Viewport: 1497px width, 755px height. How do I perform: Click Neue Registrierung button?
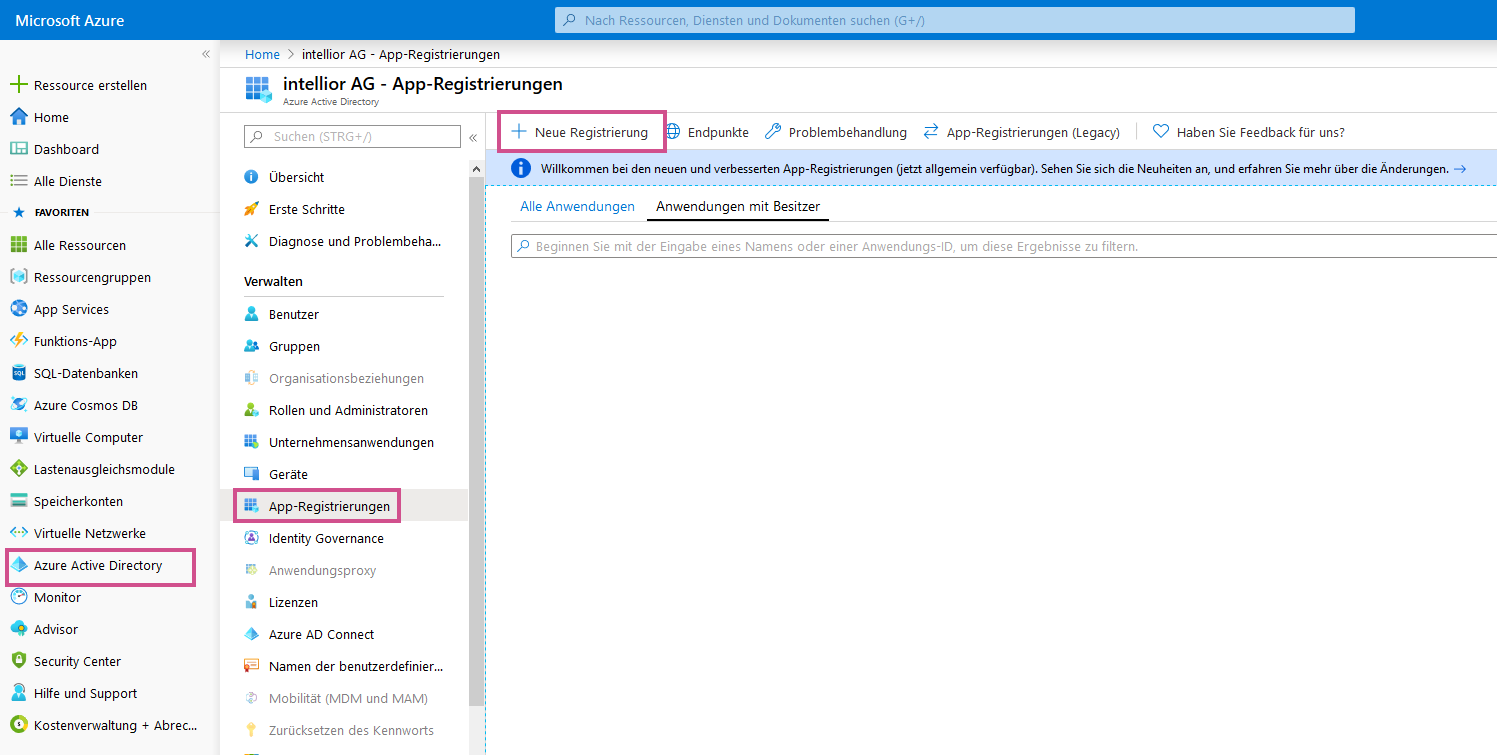(x=581, y=132)
